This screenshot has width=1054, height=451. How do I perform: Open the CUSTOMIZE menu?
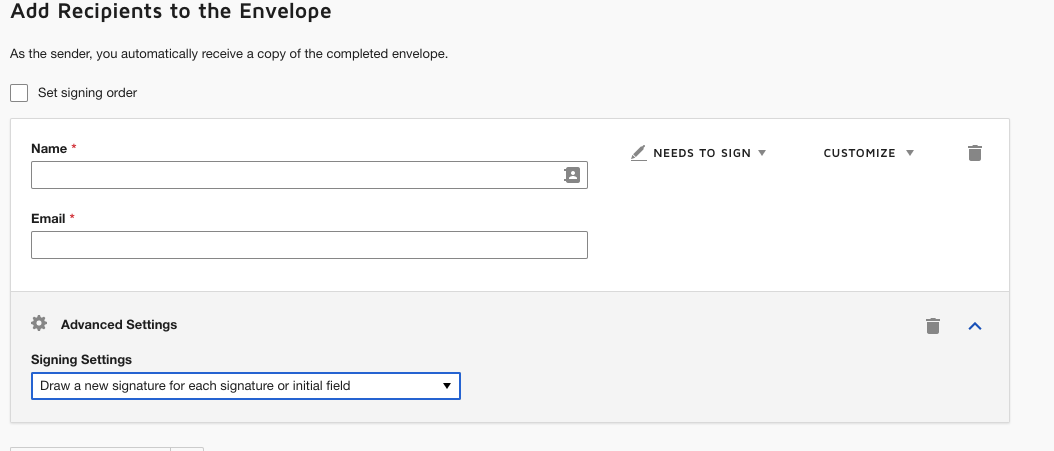[859, 153]
